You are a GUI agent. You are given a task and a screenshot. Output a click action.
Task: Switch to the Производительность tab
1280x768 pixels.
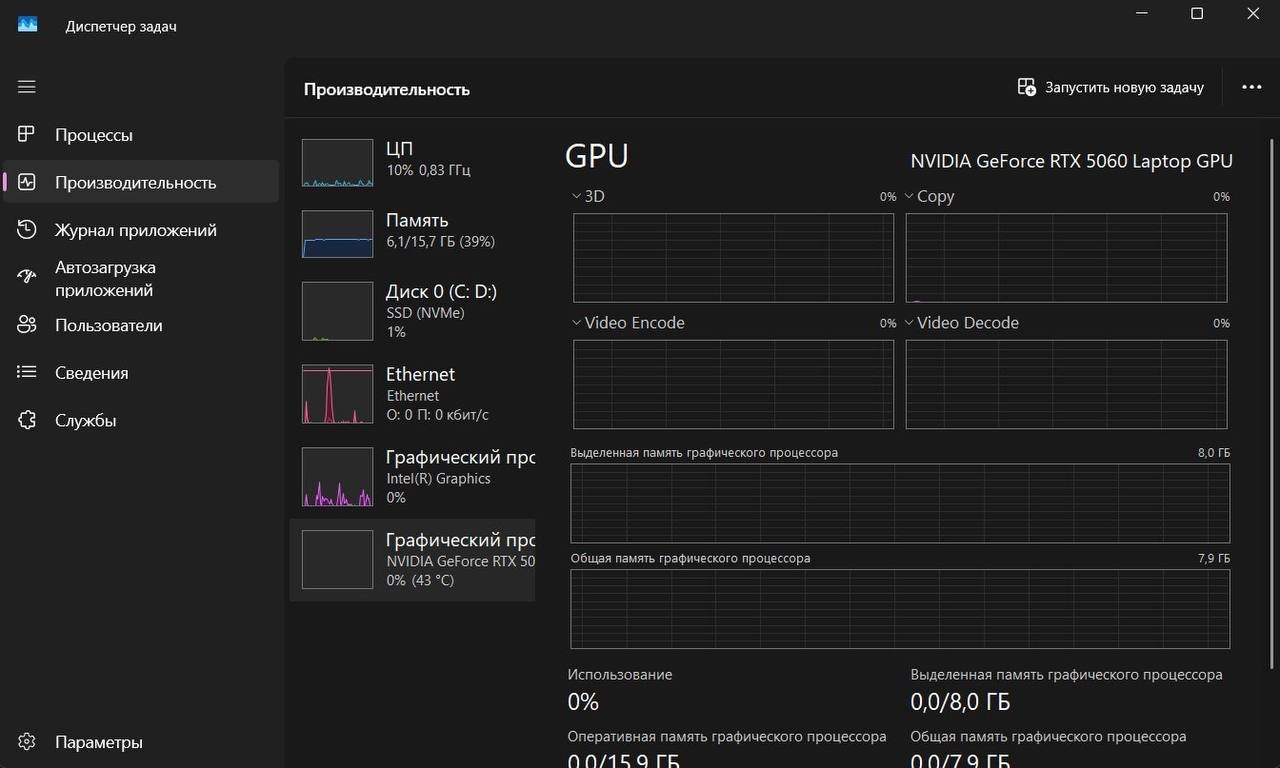click(135, 183)
